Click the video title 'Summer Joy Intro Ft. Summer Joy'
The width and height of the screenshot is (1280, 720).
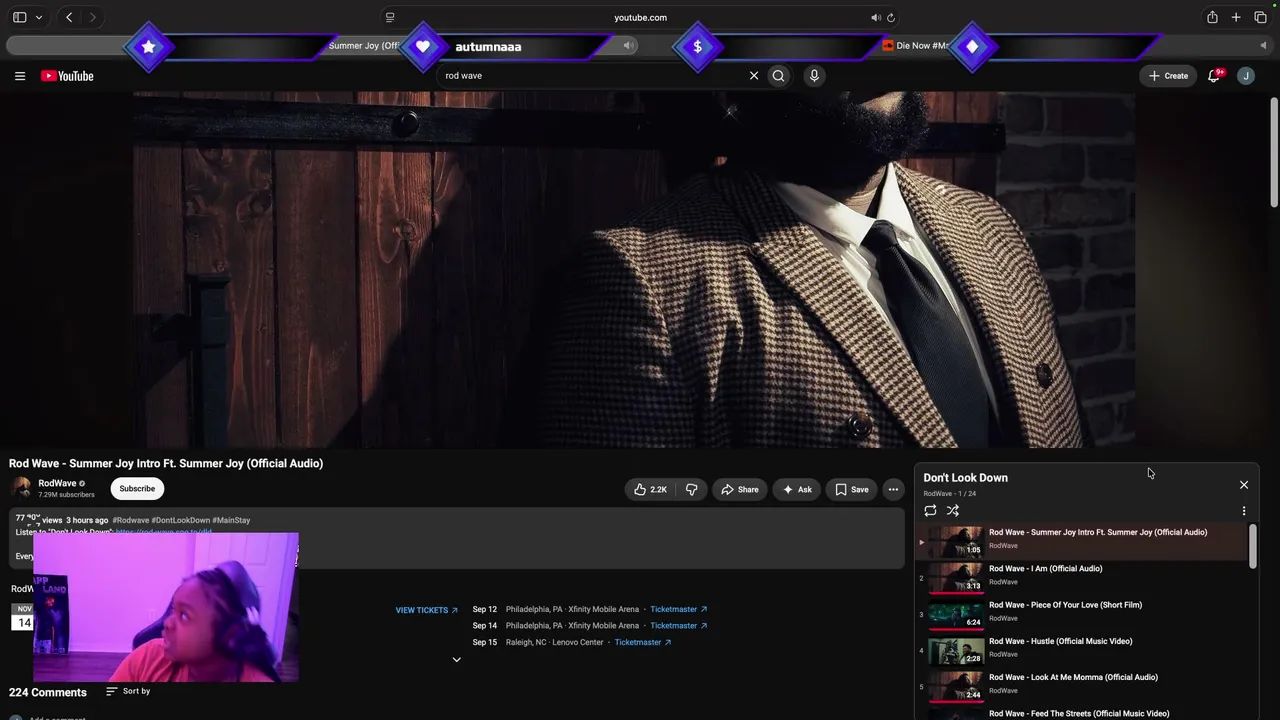click(x=166, y=463)
